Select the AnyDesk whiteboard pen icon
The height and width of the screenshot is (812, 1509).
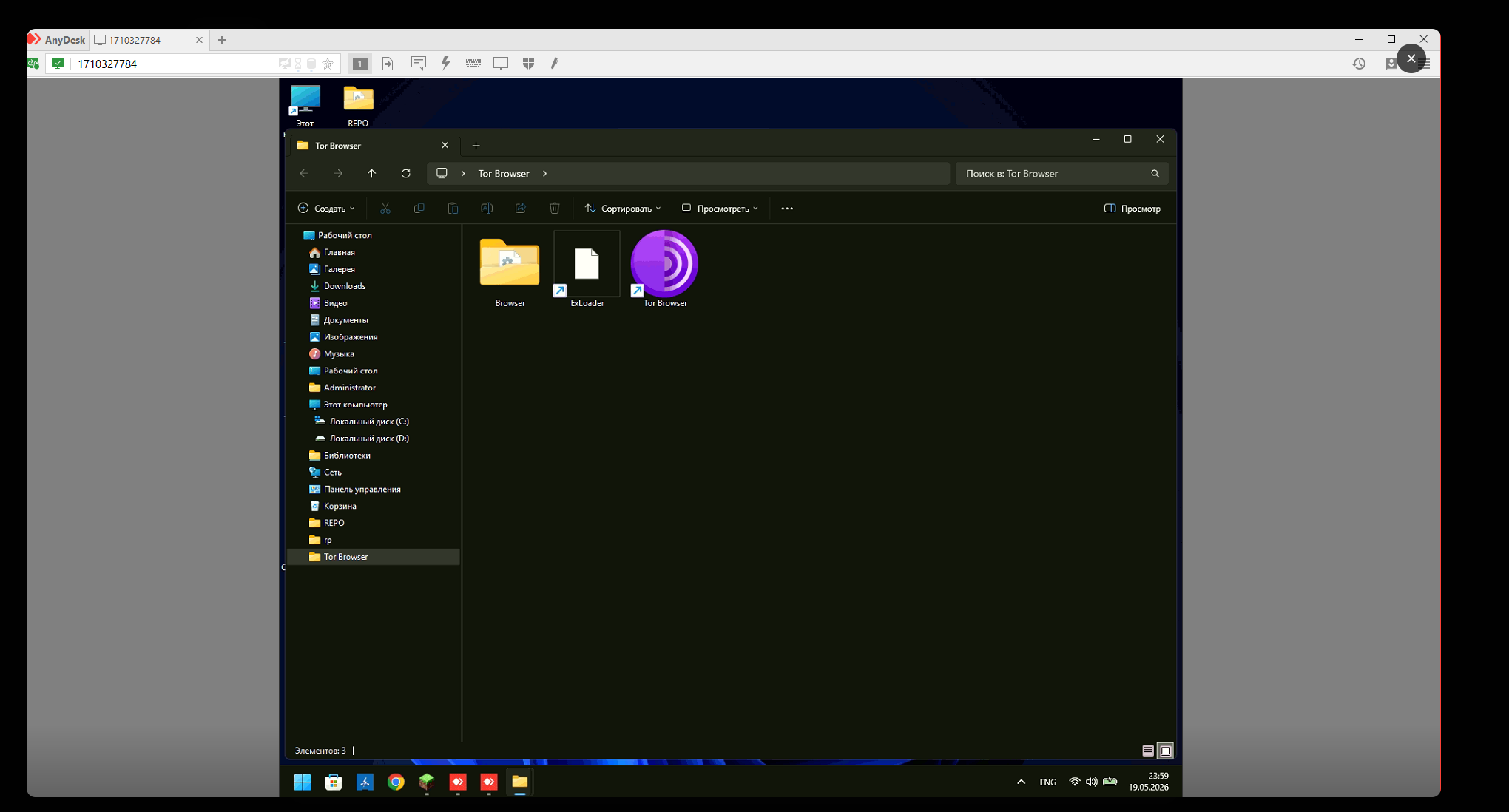coord(556,64)
